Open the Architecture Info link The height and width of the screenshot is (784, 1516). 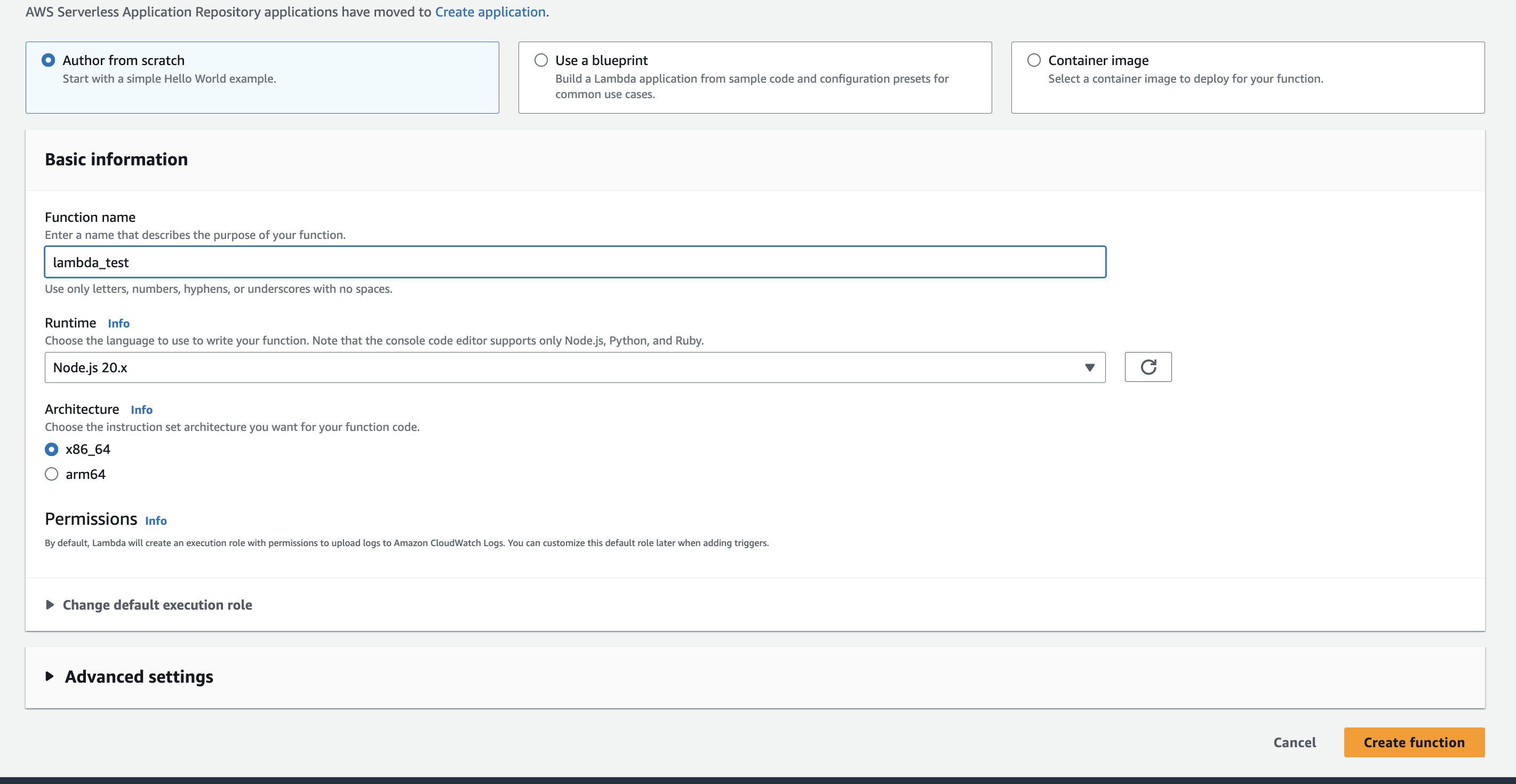141,410
